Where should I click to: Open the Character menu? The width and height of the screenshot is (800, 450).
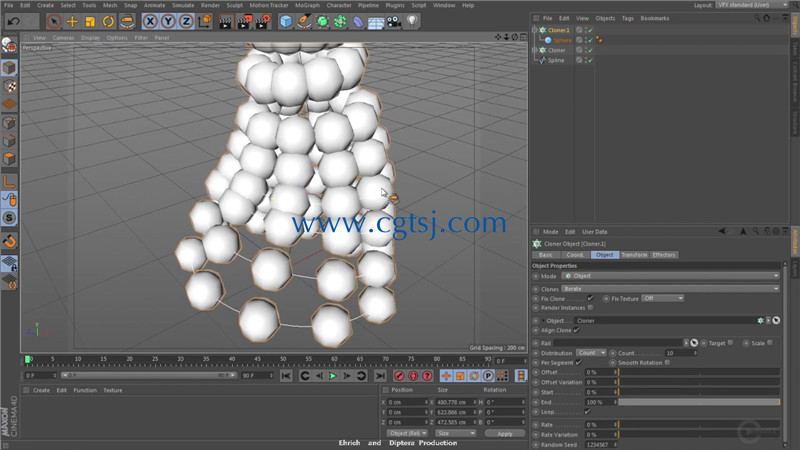click(339, 5)
